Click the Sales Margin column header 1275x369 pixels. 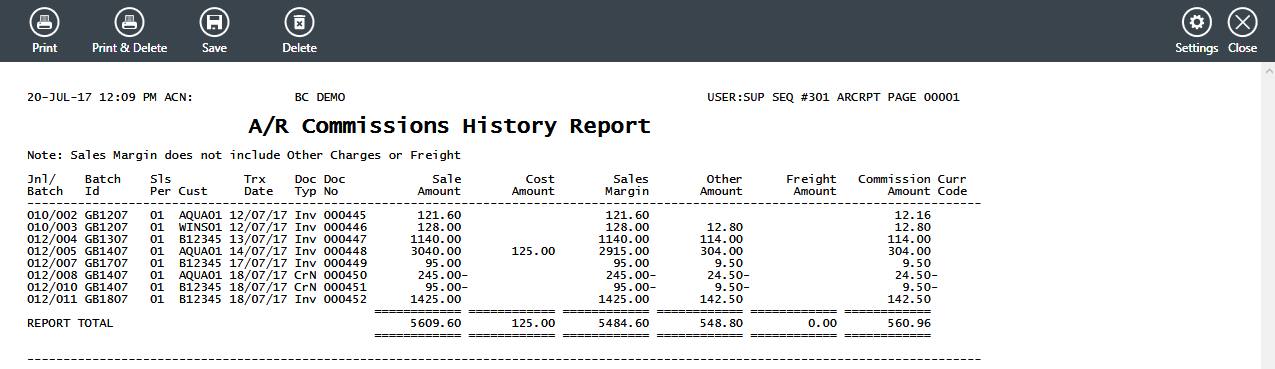[x=630, y=185]
